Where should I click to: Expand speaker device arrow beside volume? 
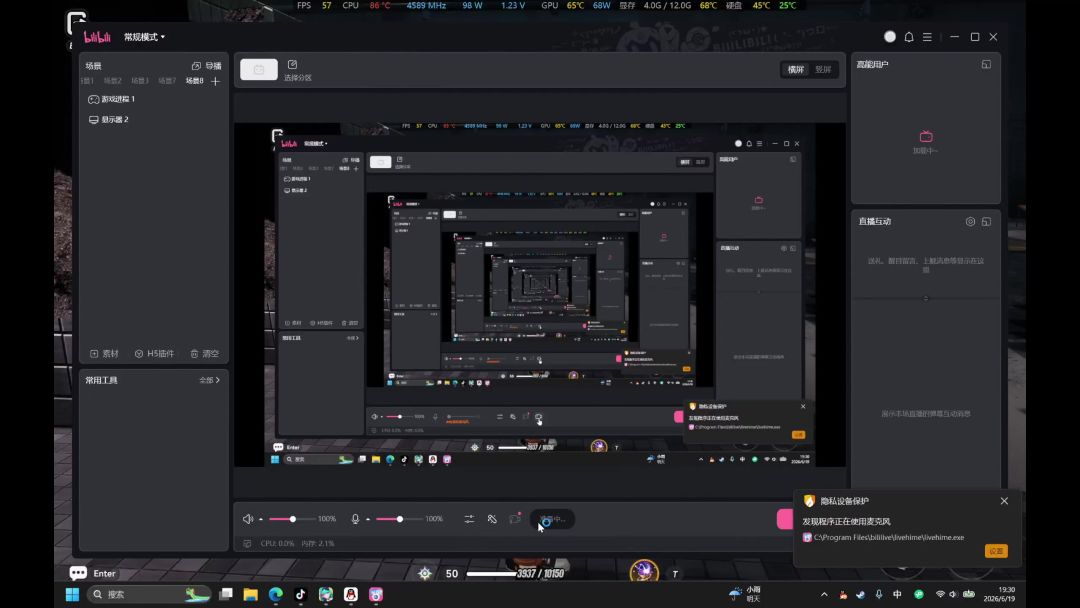261,519
